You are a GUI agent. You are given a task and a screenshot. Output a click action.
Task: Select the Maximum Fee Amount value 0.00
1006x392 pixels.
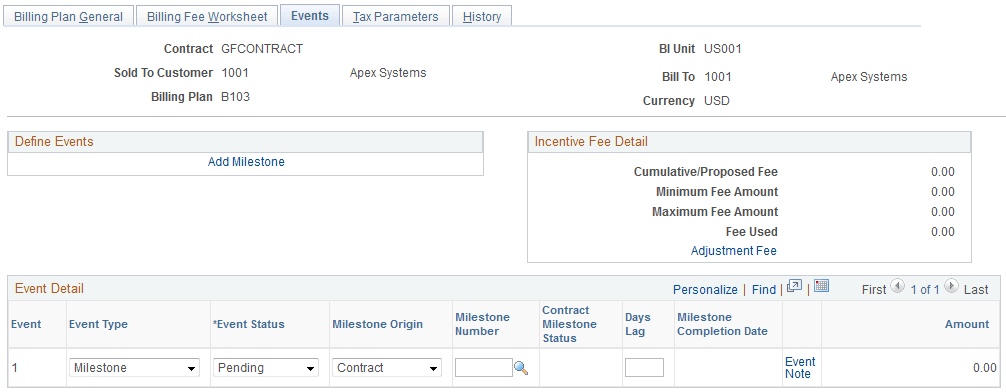pyautogui.click(x=942, y=212)
